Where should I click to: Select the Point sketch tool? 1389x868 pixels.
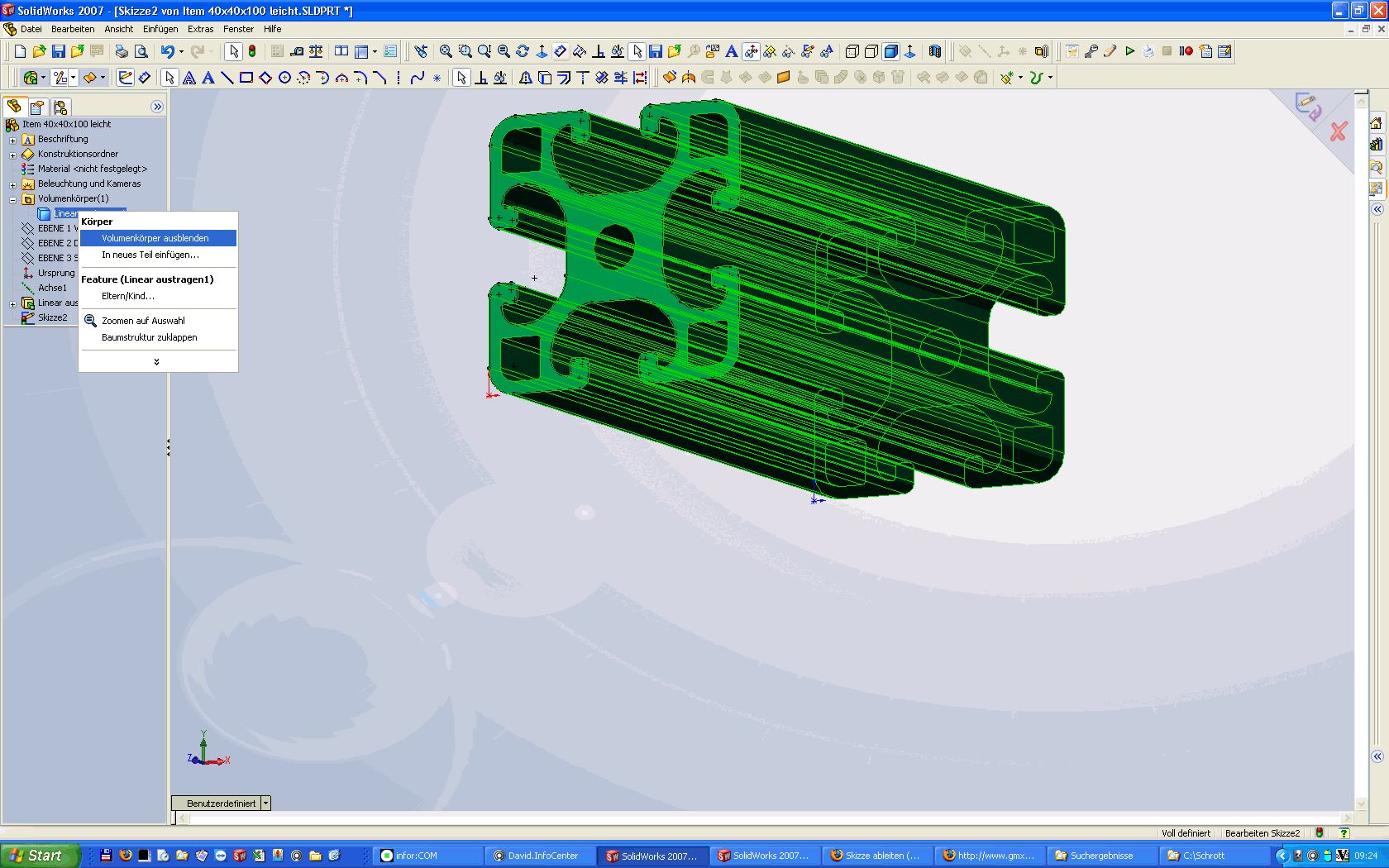tap(437, 78)
